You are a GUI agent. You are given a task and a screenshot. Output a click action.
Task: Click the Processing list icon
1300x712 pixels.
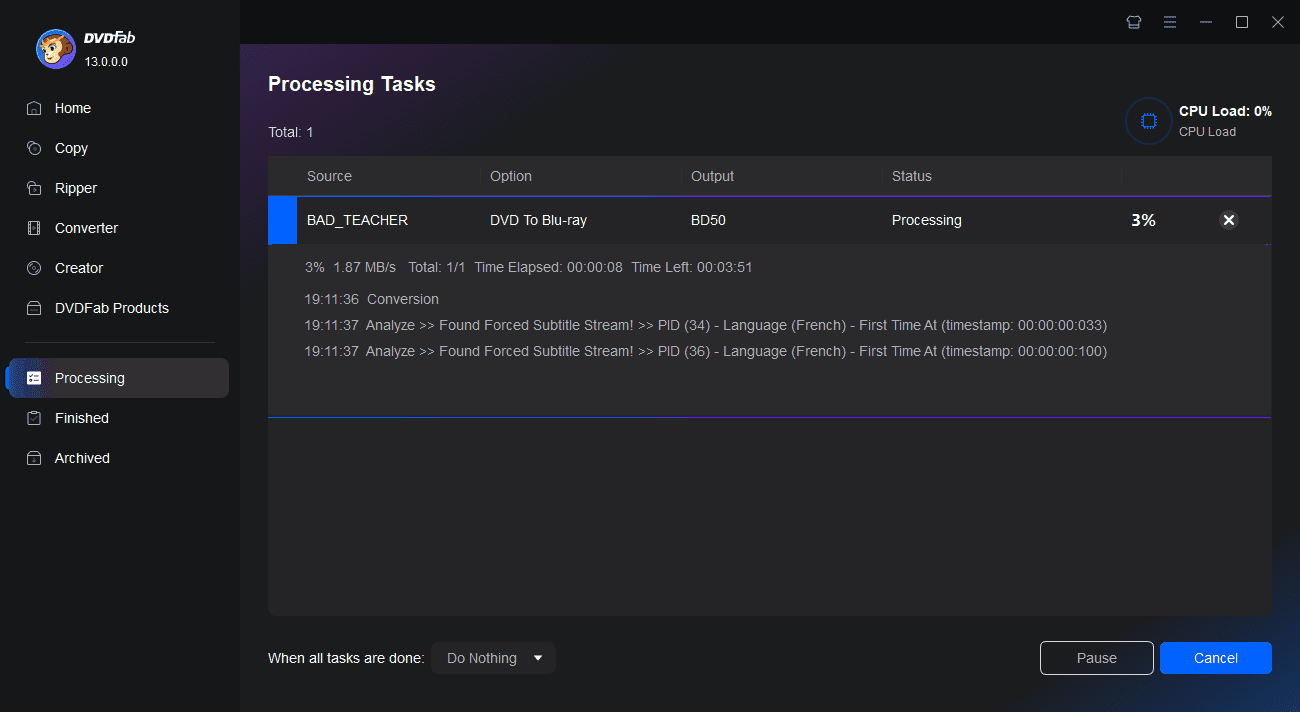click(34, 378)
